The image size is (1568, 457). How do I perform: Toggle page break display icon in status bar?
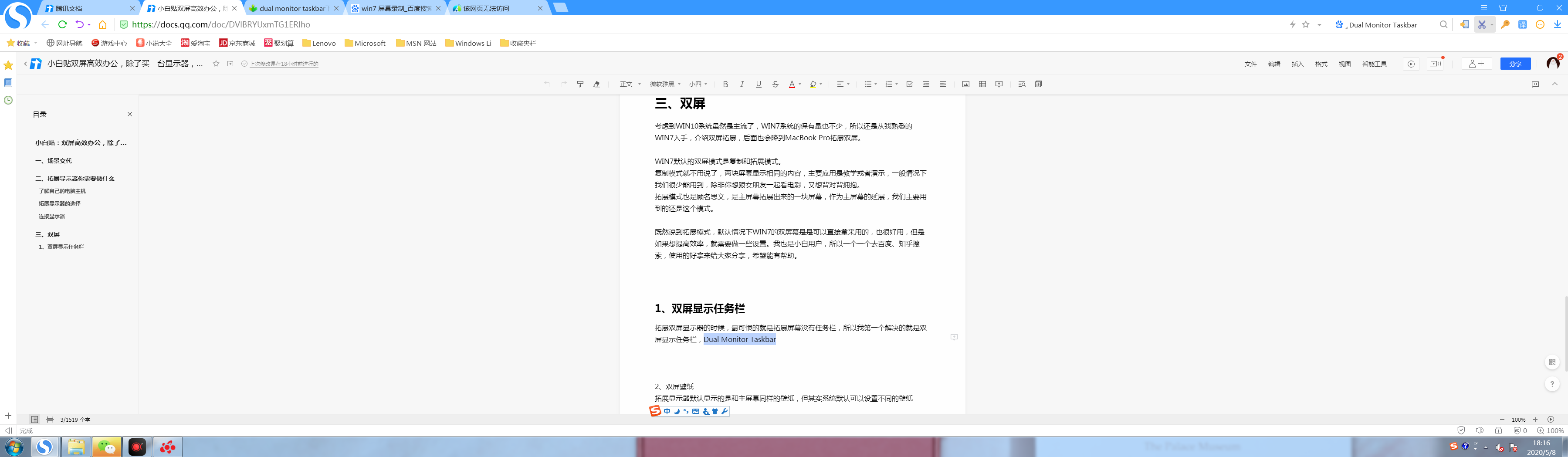click(x=50, y=419)
